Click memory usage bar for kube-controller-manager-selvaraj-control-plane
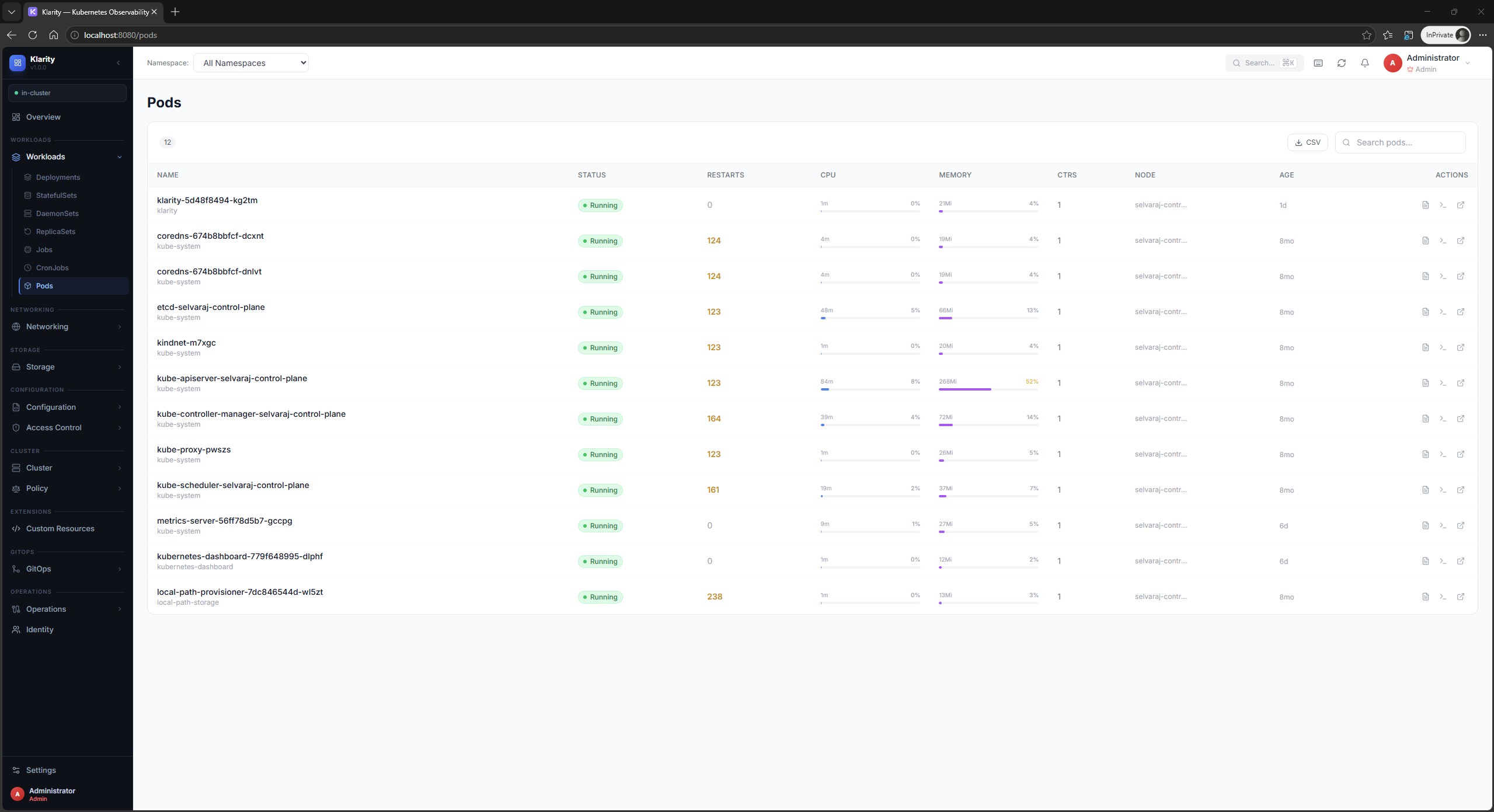1494x812 pixels. (988, 425)
